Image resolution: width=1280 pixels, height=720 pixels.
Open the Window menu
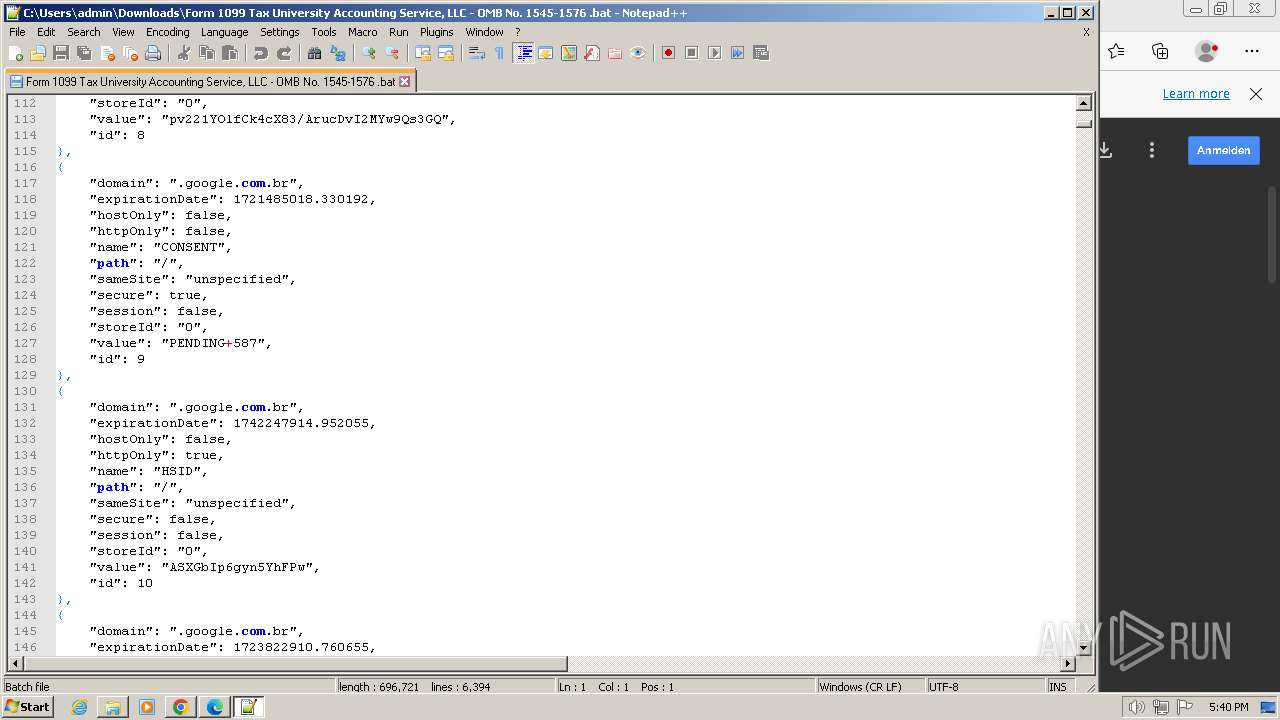485,32
